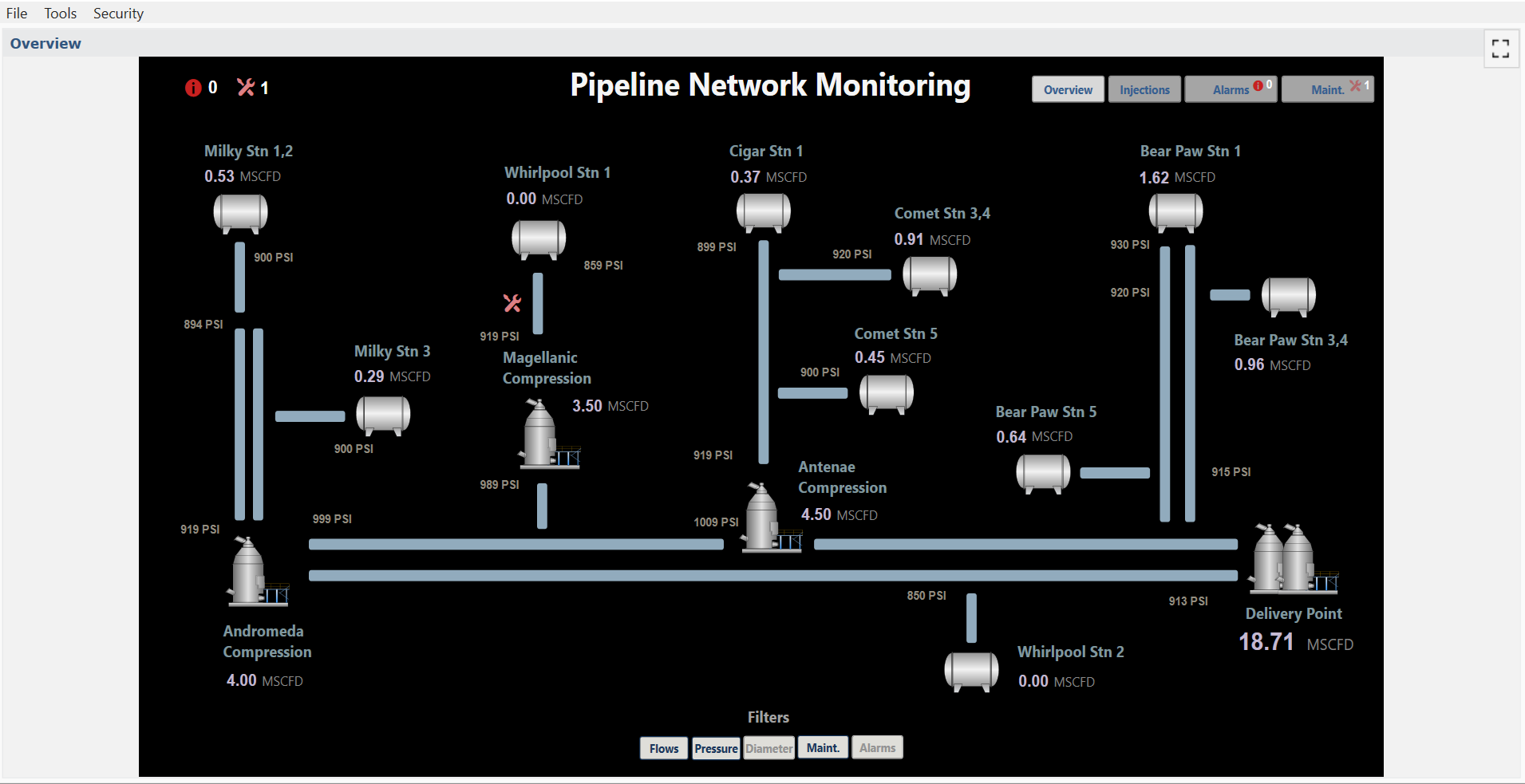The width and height of the screenshot is (1525, 784).
Task: Click the Comet Stn 5 vessel icon
Action: [887, 392]
